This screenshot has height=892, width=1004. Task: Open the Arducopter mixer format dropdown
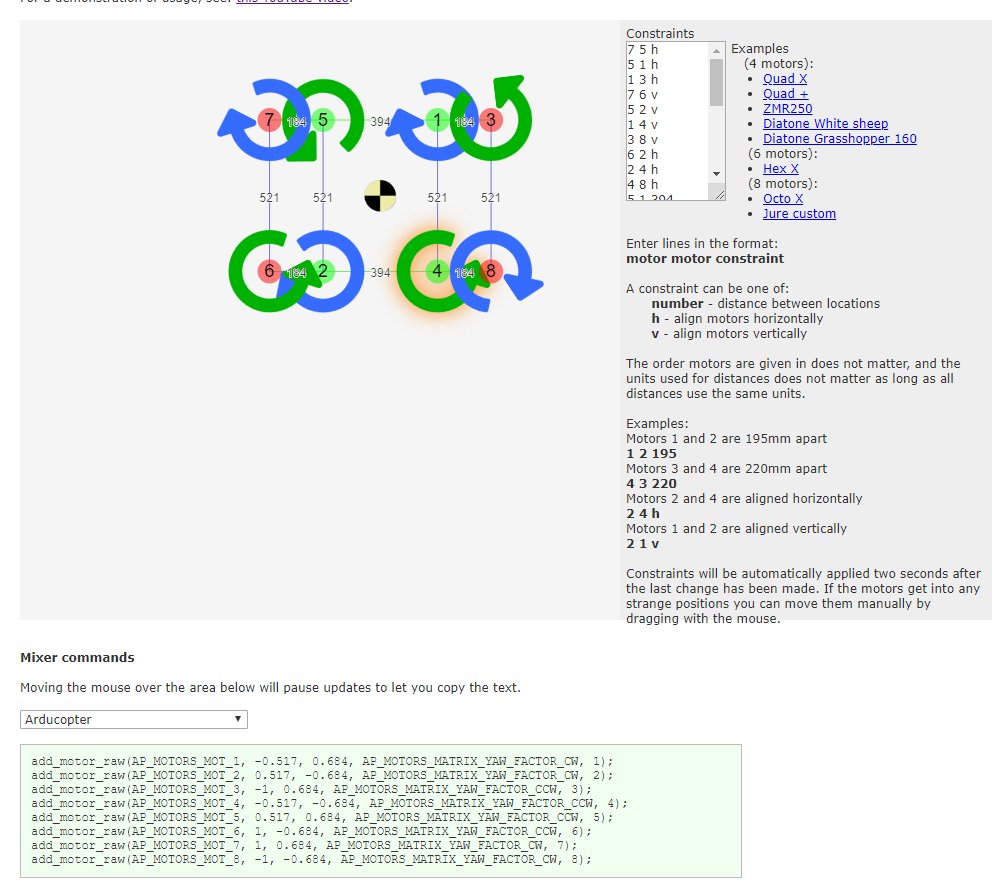click(x=134, y=719)
